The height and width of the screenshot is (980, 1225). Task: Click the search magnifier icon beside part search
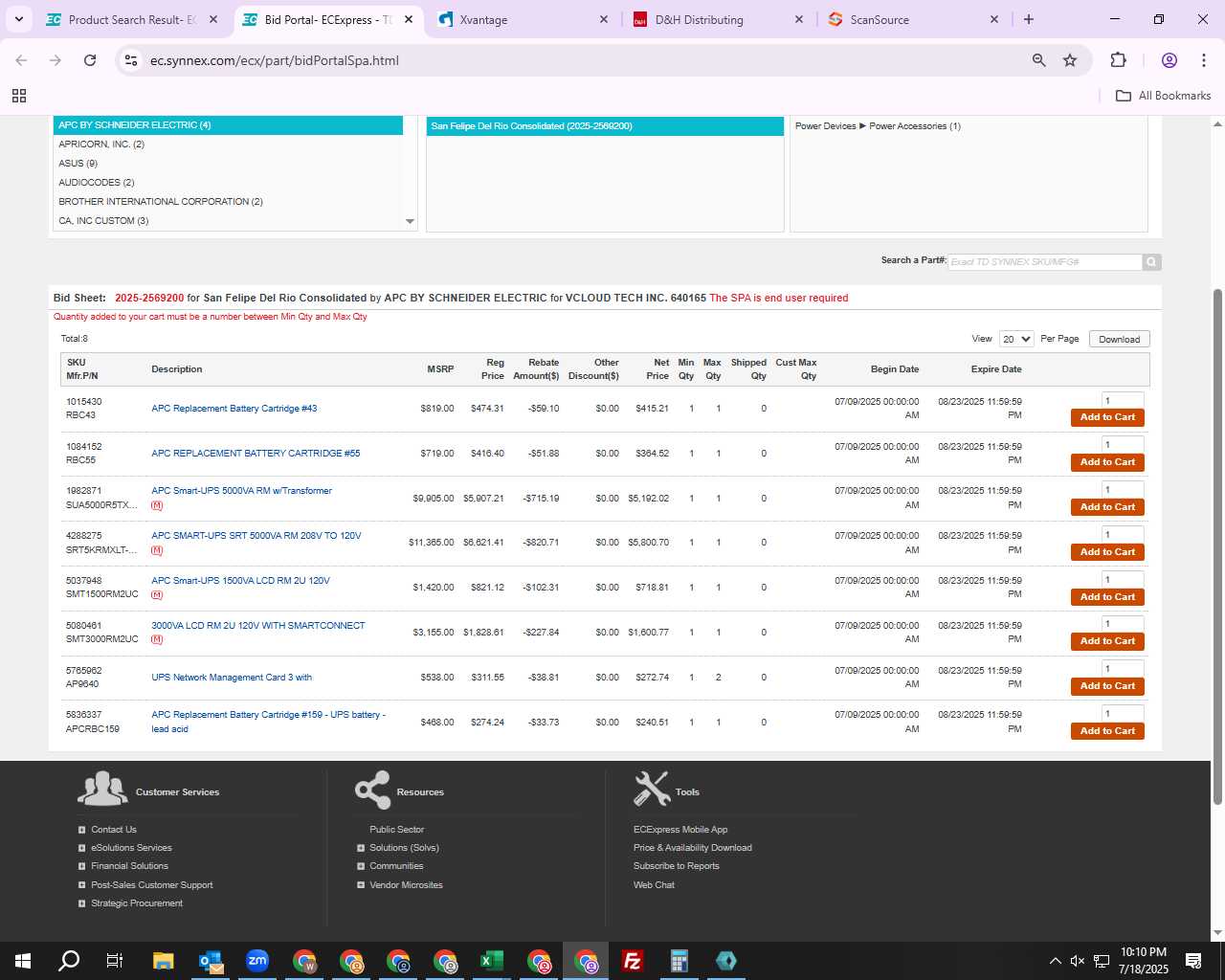1151,261
